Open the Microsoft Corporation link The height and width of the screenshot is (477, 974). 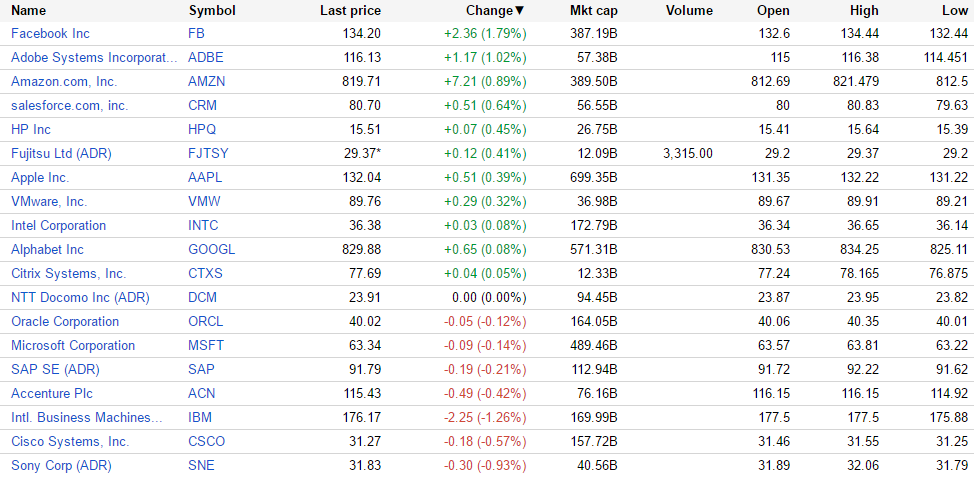[x=73, y=346]
